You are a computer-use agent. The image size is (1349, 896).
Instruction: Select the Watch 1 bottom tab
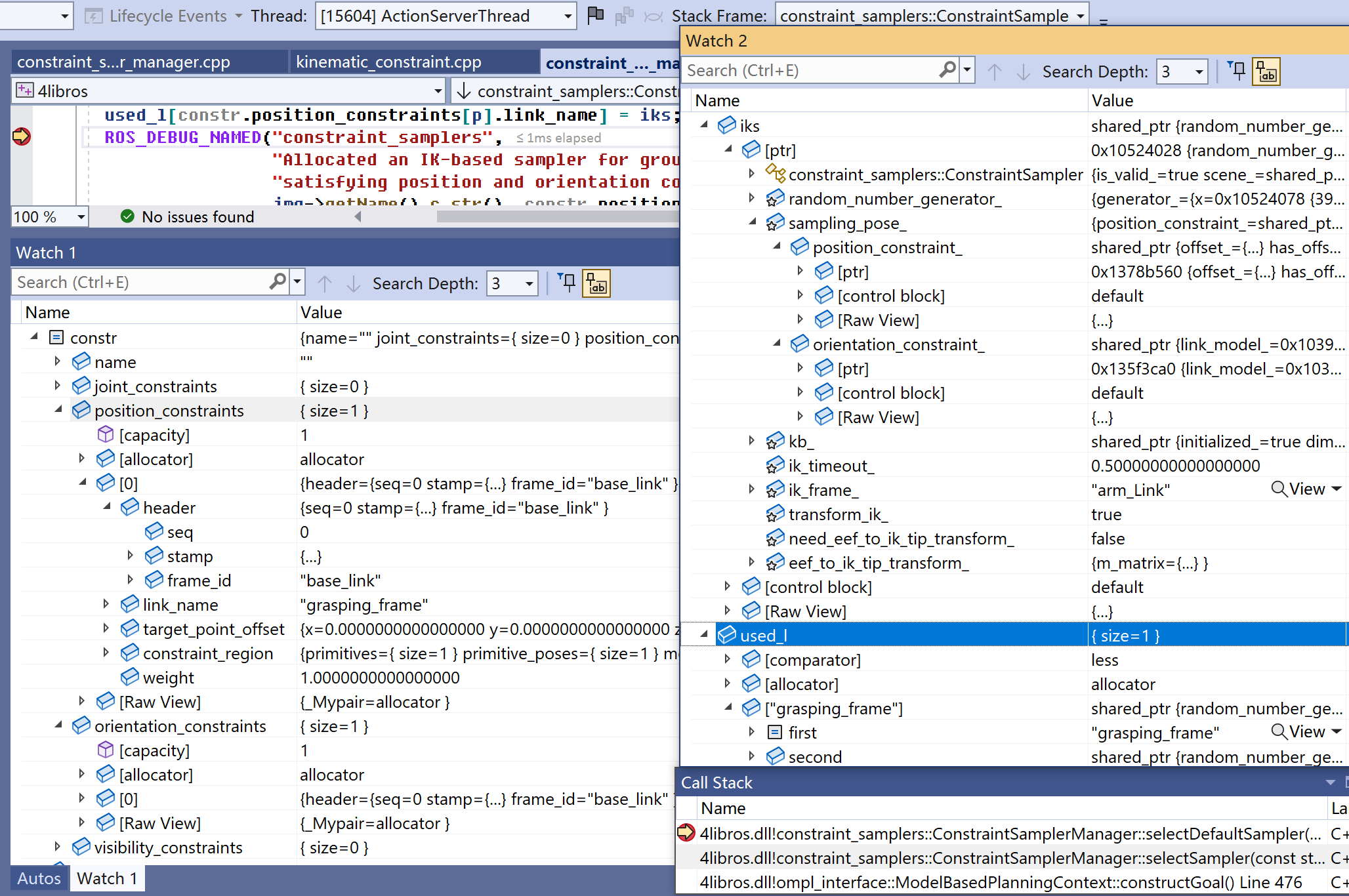(x=107, y=878)
